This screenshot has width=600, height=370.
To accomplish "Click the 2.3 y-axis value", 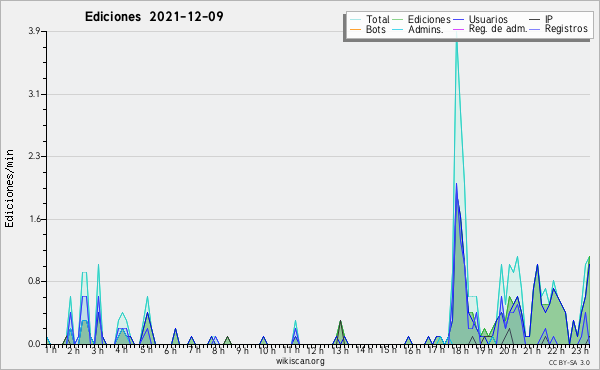I will [x=35, y=156].
